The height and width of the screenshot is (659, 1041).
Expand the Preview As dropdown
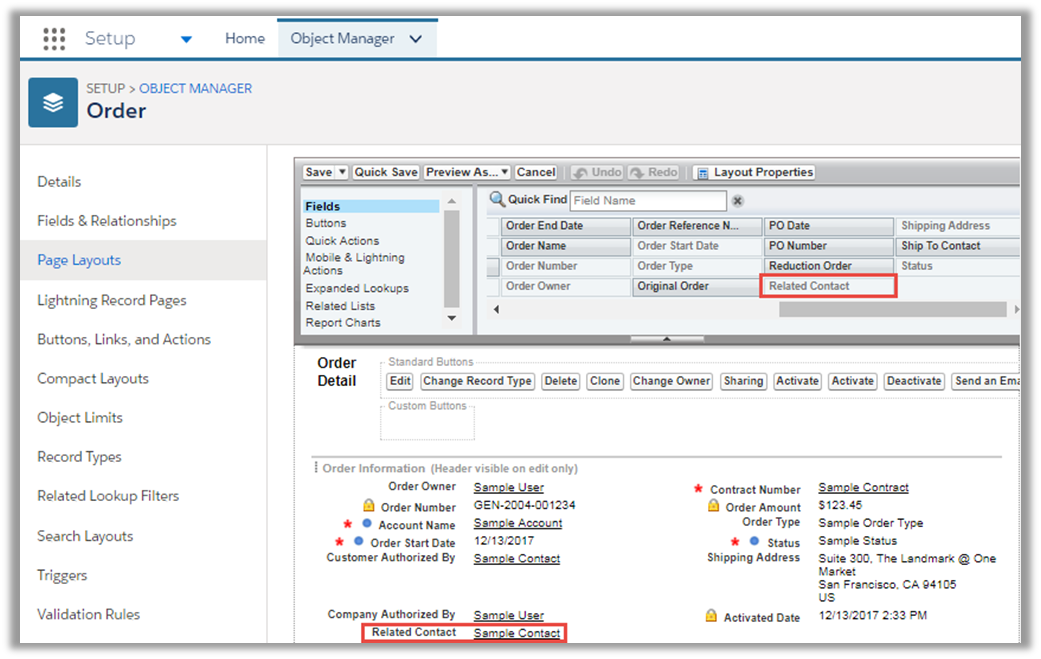(505, 172)
